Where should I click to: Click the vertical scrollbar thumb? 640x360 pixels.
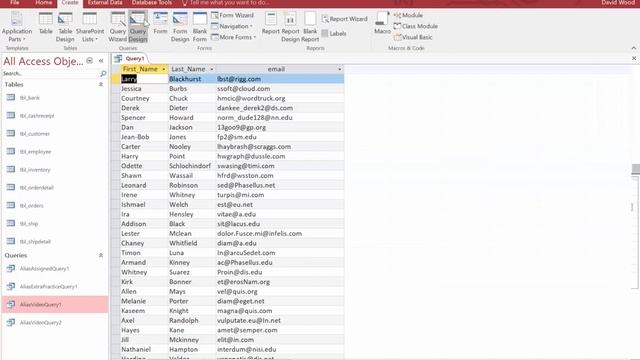pyautogui.click(x=636, y=169)
